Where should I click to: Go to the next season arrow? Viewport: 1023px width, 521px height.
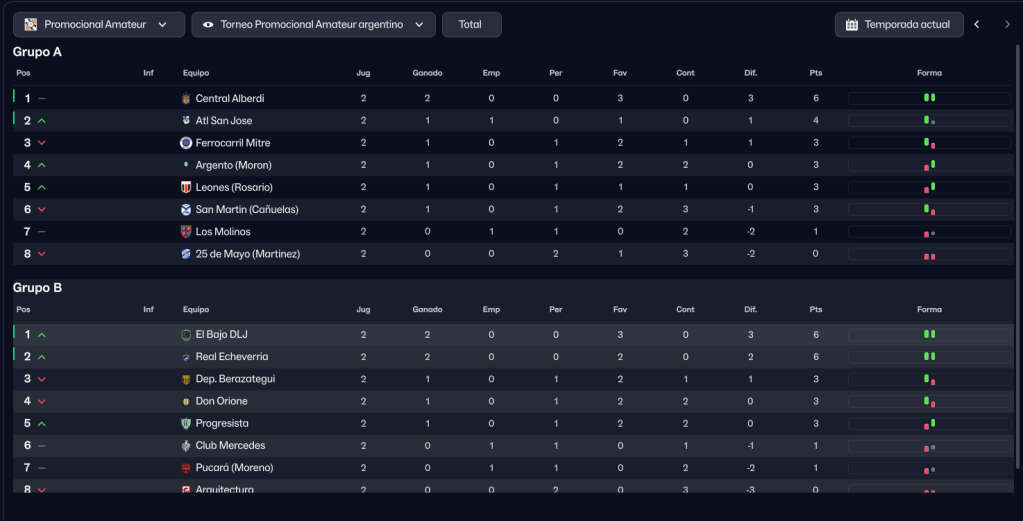pyautogui.click(x=1007, y=25)
